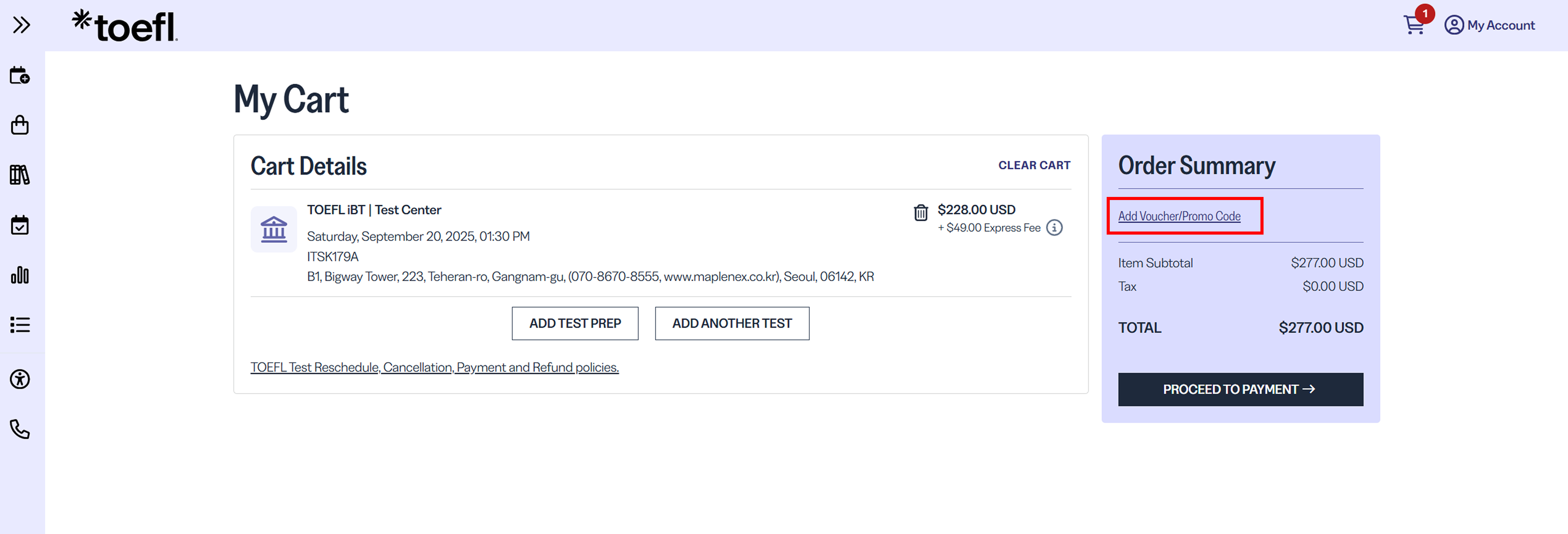Open the shop bag sidebar icon
Screen dimensions: 1568x534
(x=20, y=125)
